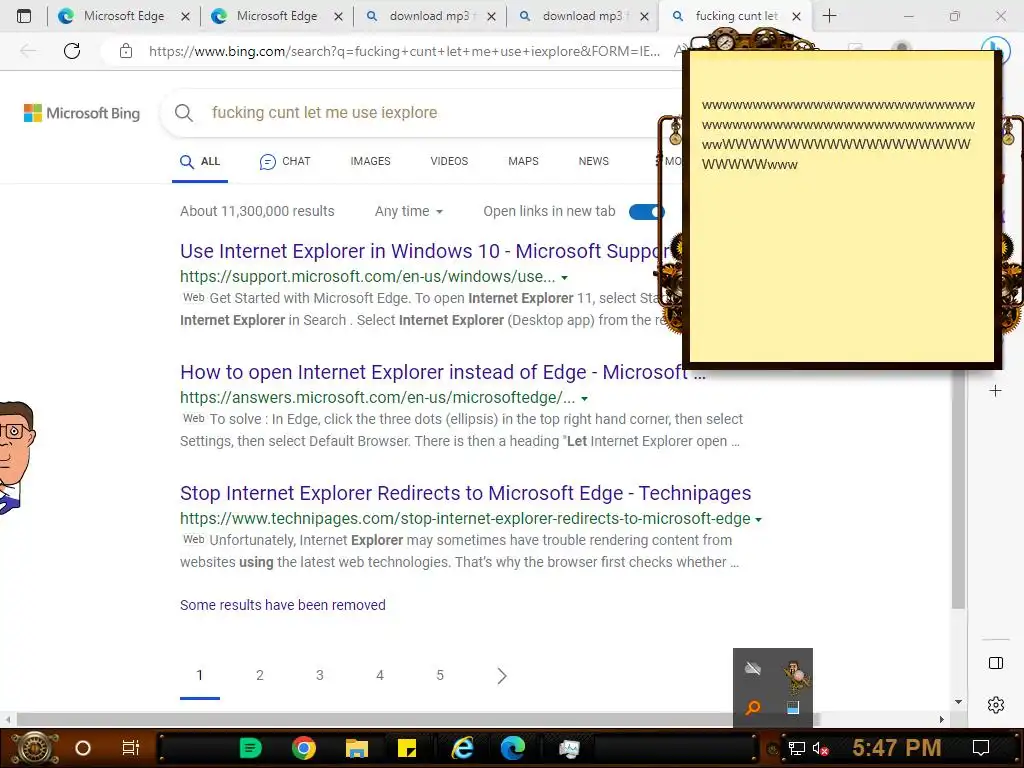
Task: Expand the technipages.com URL dropdown arrow
Action: coord(758,520)
